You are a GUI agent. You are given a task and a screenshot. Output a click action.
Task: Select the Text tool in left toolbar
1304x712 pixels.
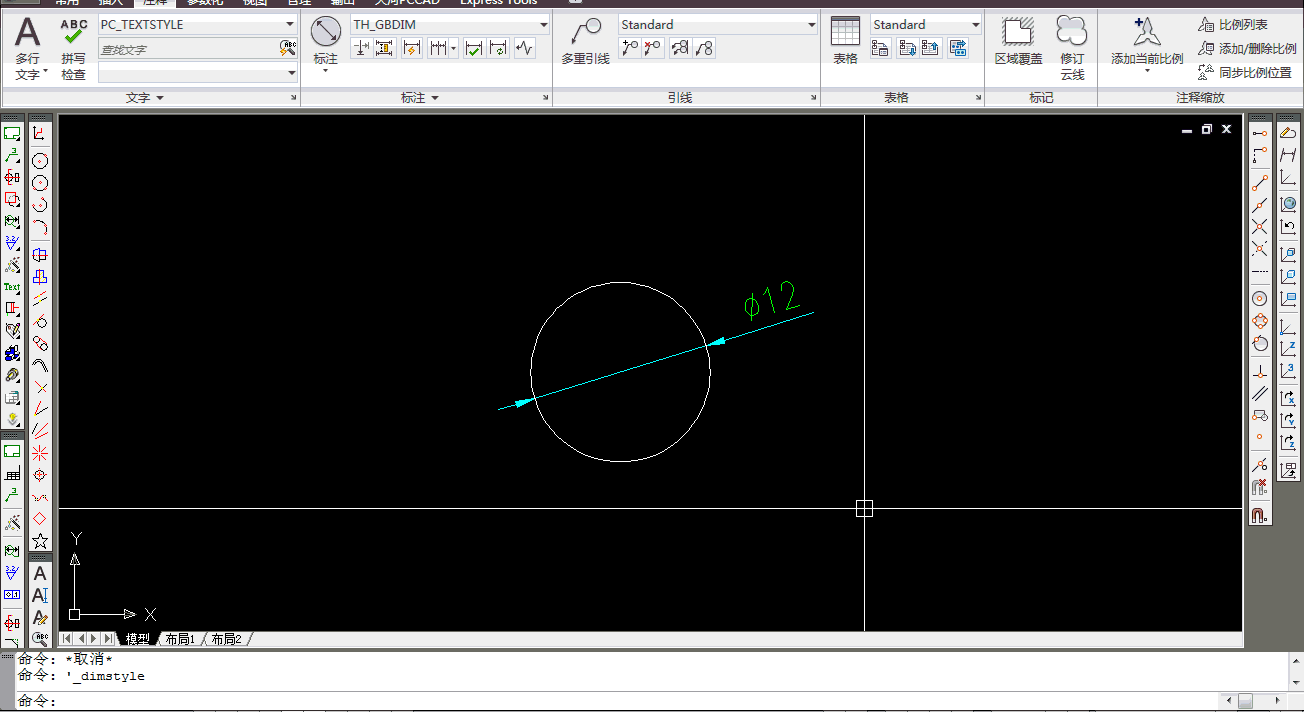coord(12,287)
